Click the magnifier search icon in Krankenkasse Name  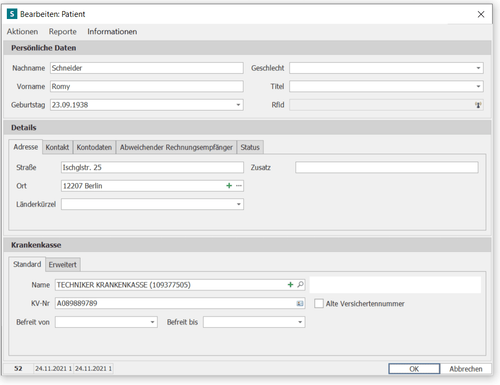click(300, 285)
